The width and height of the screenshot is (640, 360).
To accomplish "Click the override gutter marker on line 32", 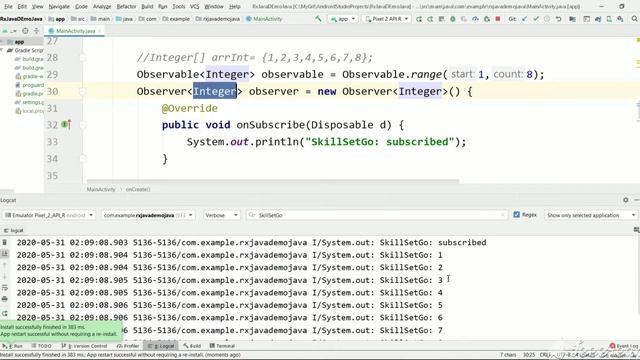I will click(66, 124).
